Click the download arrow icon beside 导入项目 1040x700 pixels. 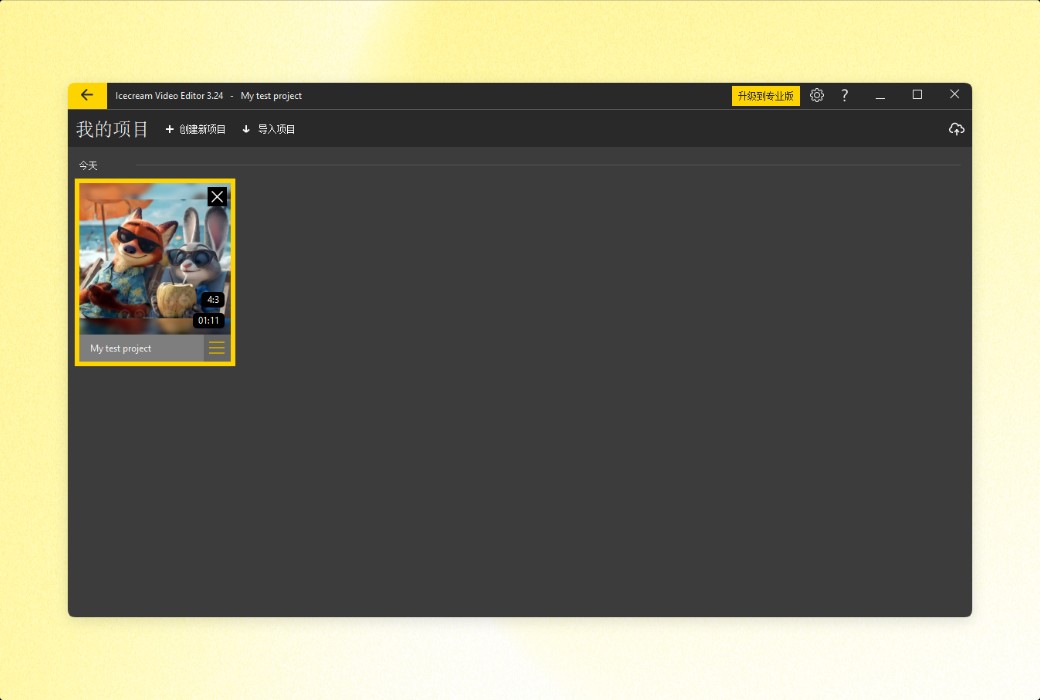tap(245, 129)
